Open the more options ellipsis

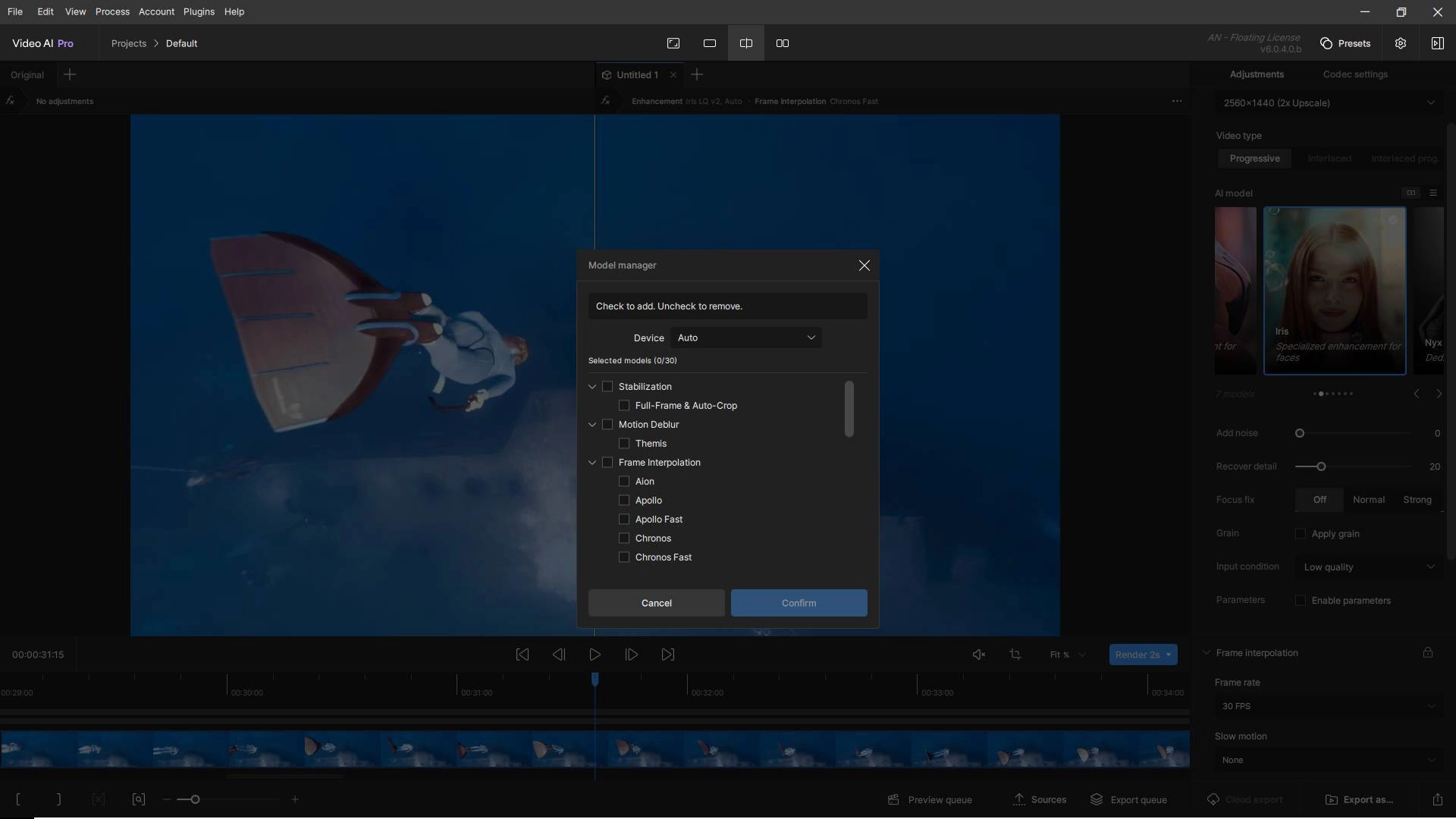(x=1177, y=101)
